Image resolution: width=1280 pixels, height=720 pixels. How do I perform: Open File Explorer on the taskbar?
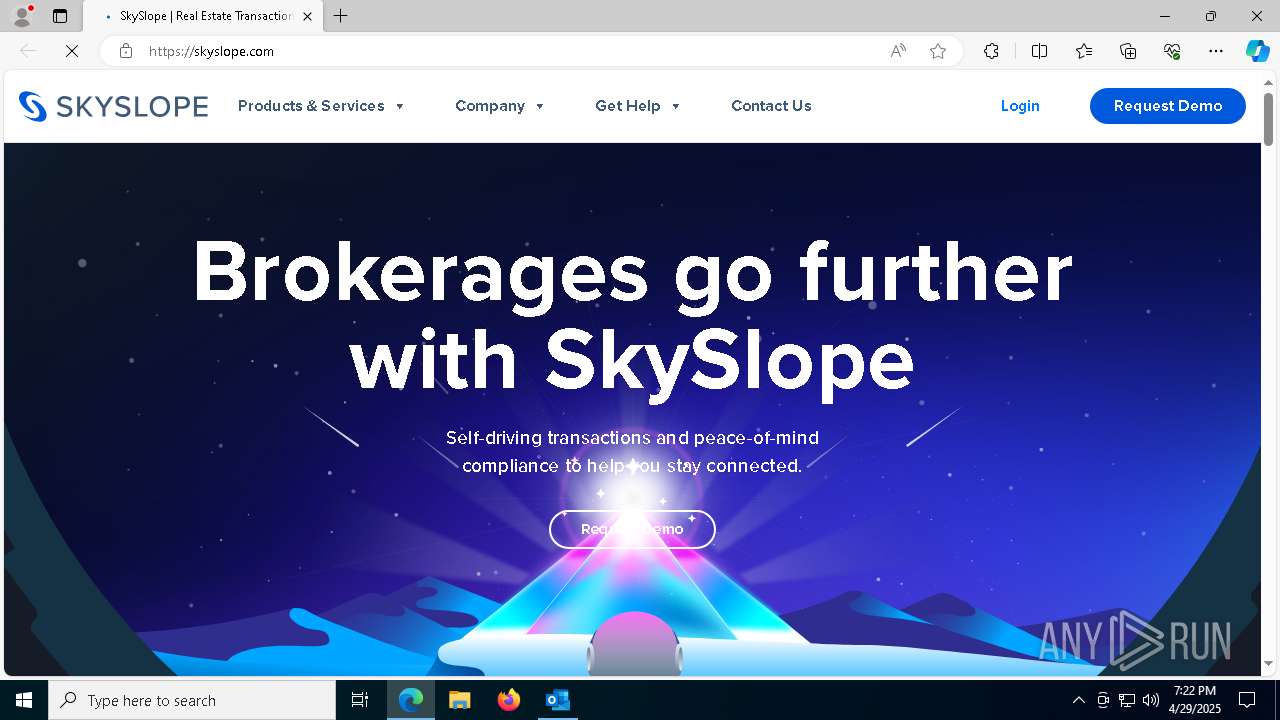pos(459,700)
